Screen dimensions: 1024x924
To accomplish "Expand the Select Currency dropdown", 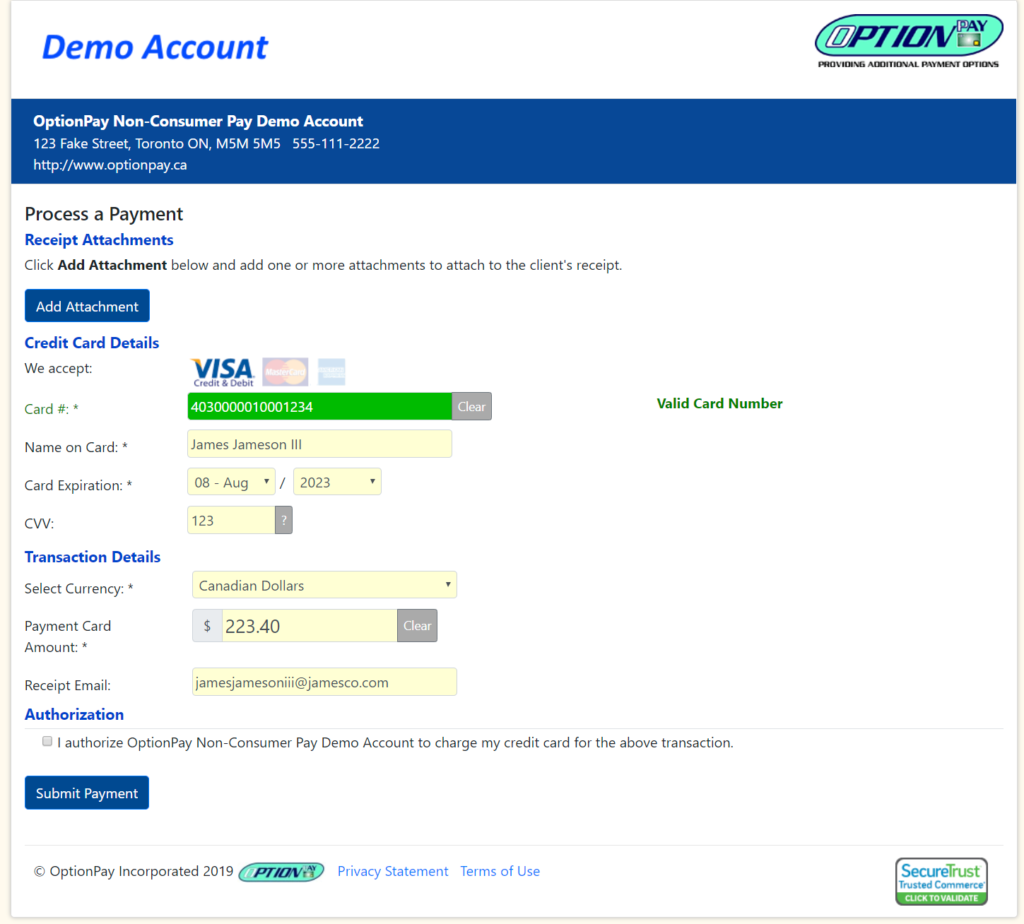I will (324, 585).
